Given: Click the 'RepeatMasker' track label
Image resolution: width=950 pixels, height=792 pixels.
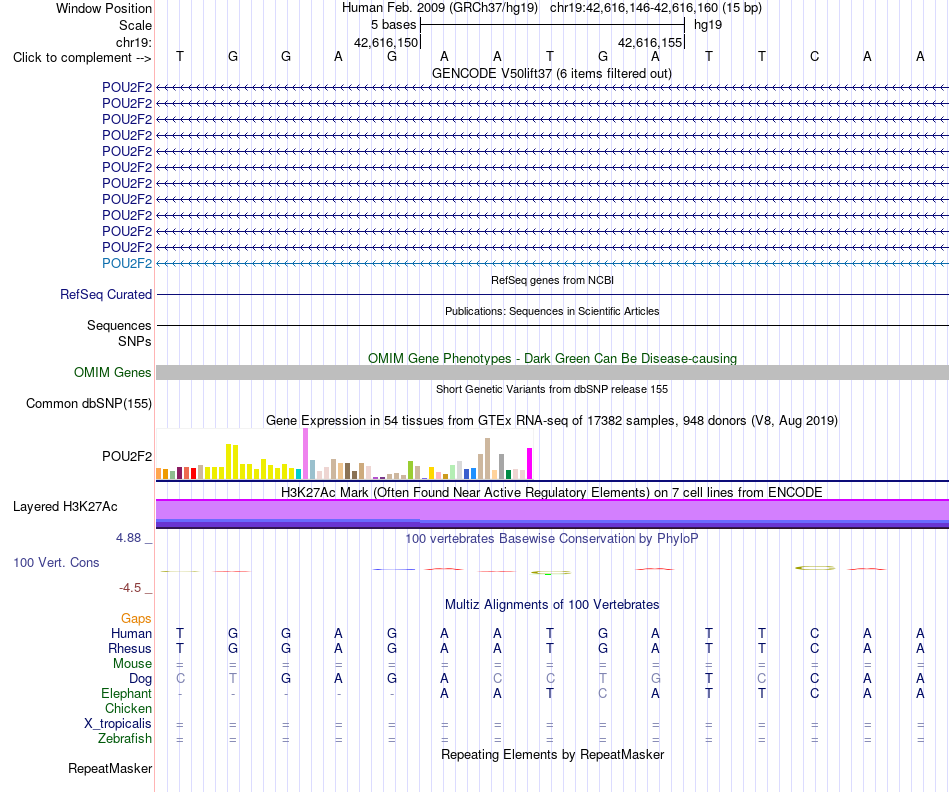Looking at the screenshot, I should (110, 768).
